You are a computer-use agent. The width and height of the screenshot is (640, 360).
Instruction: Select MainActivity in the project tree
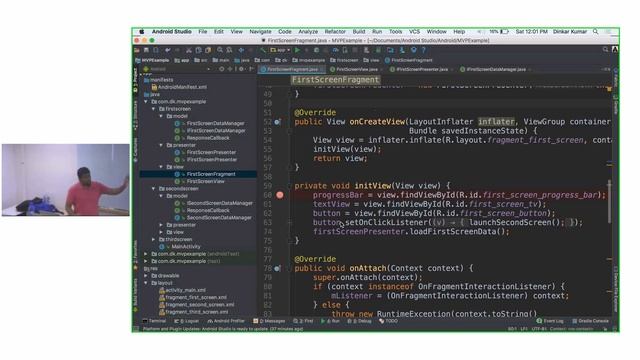(x=181, y=247)
